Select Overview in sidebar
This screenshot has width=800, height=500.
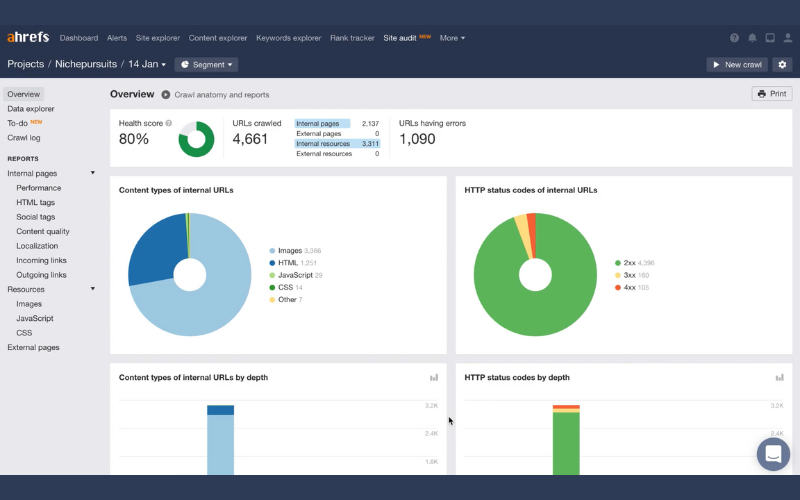click(x=23, y=94)
